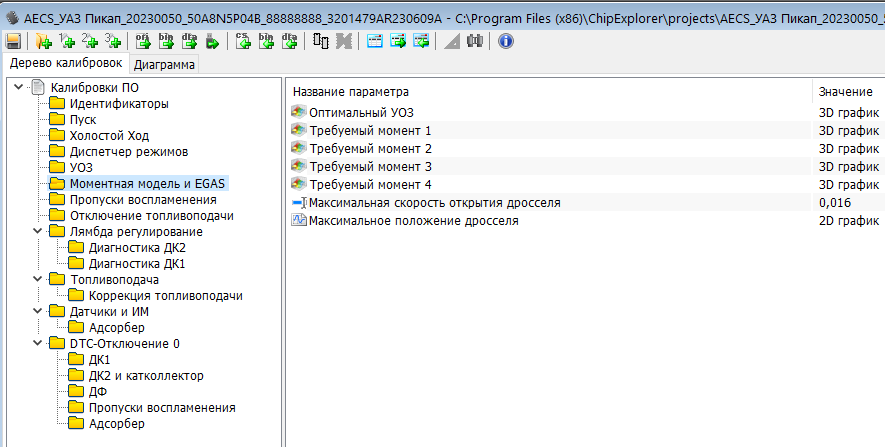
Task: Select Оптимальный УОЗ parameter row
Action: pyautogui.click(x=361, y=113)
